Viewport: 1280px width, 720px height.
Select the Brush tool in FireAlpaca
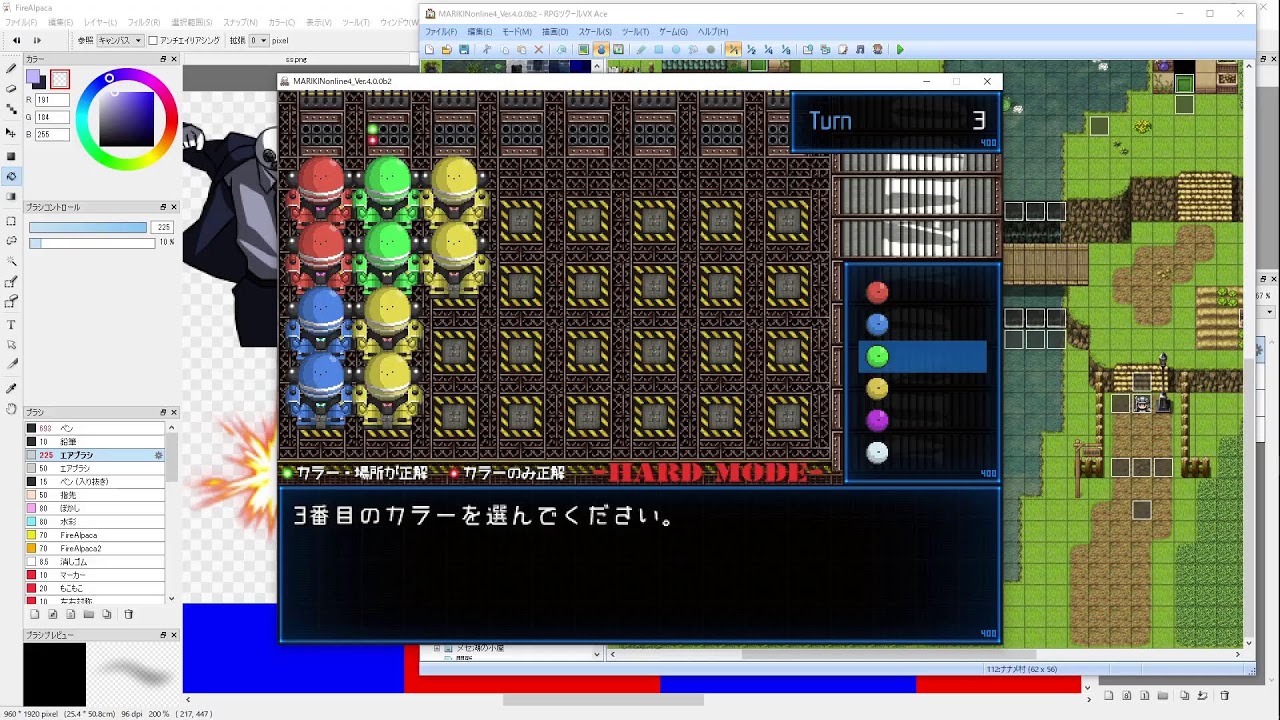pyautogui.click(x=11, y=69)
